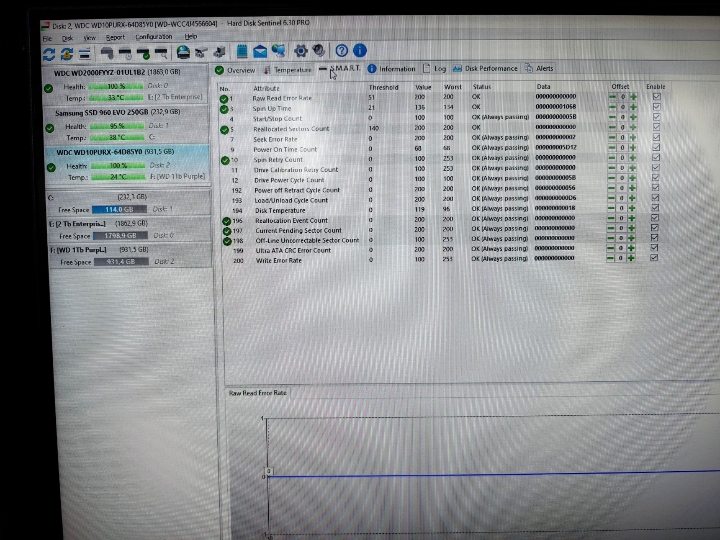This screenshot has width=720, height=540.
Task: Toggle Enable checkbox for Spin Retry Count
Action: [656, 158]
